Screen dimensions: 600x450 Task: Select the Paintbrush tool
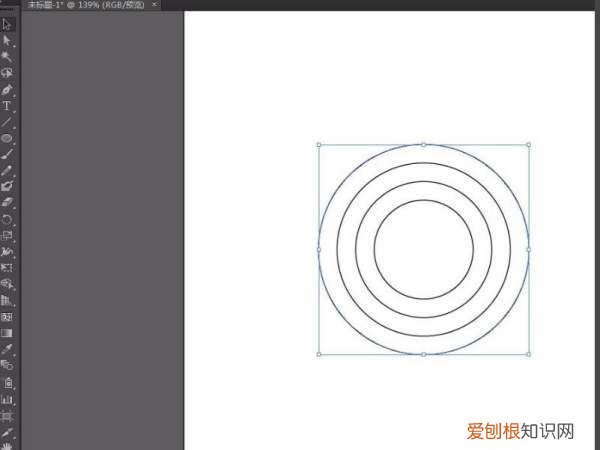point(7,154)
